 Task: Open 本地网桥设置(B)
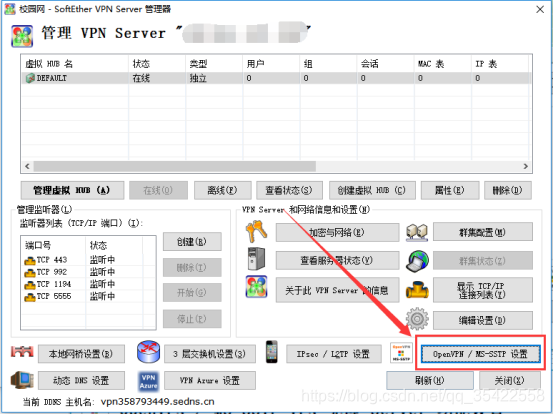click(x=81, y=354)
